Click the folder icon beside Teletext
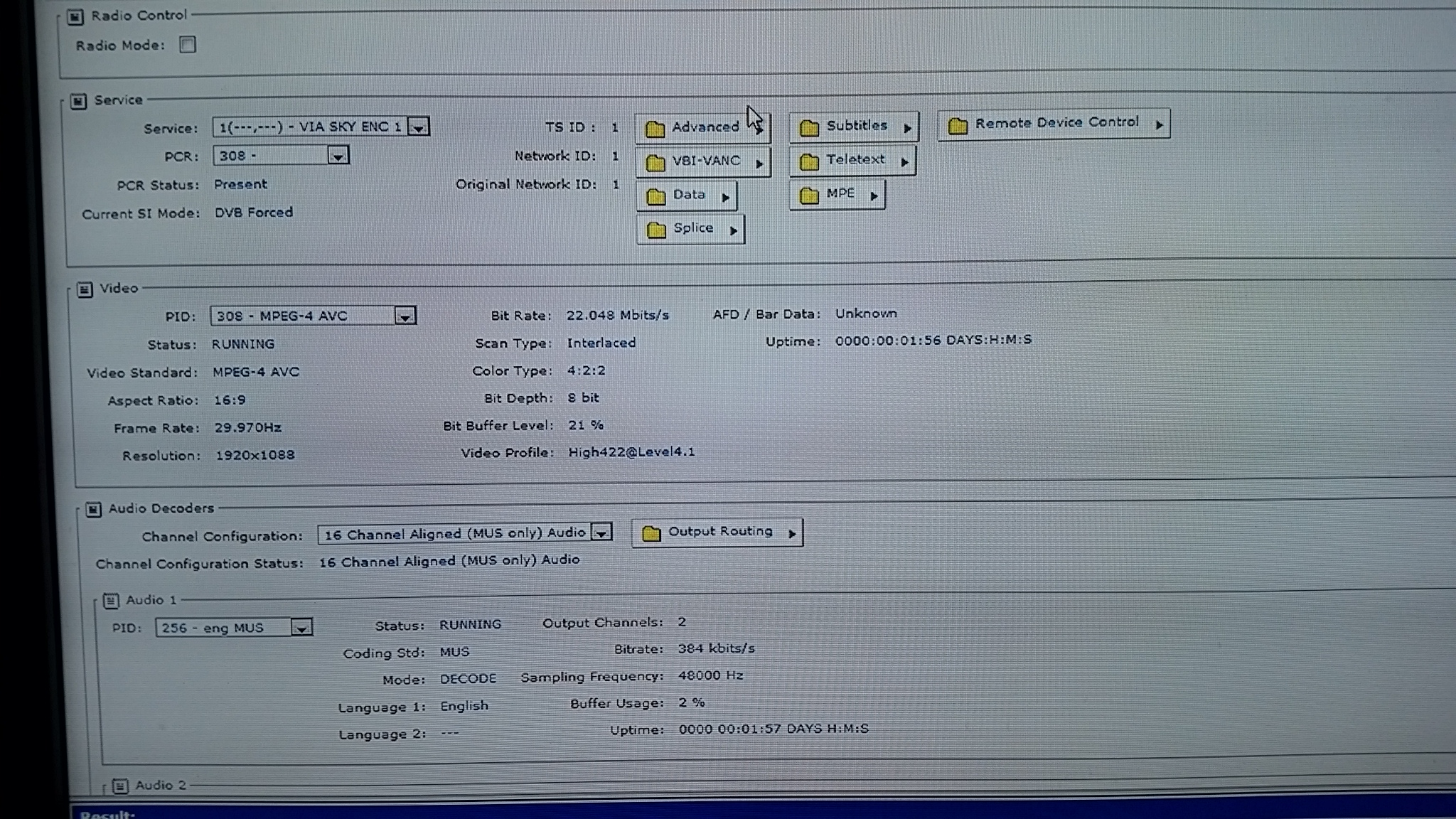Screen dimensions: 1456x819 coord(809,162)
